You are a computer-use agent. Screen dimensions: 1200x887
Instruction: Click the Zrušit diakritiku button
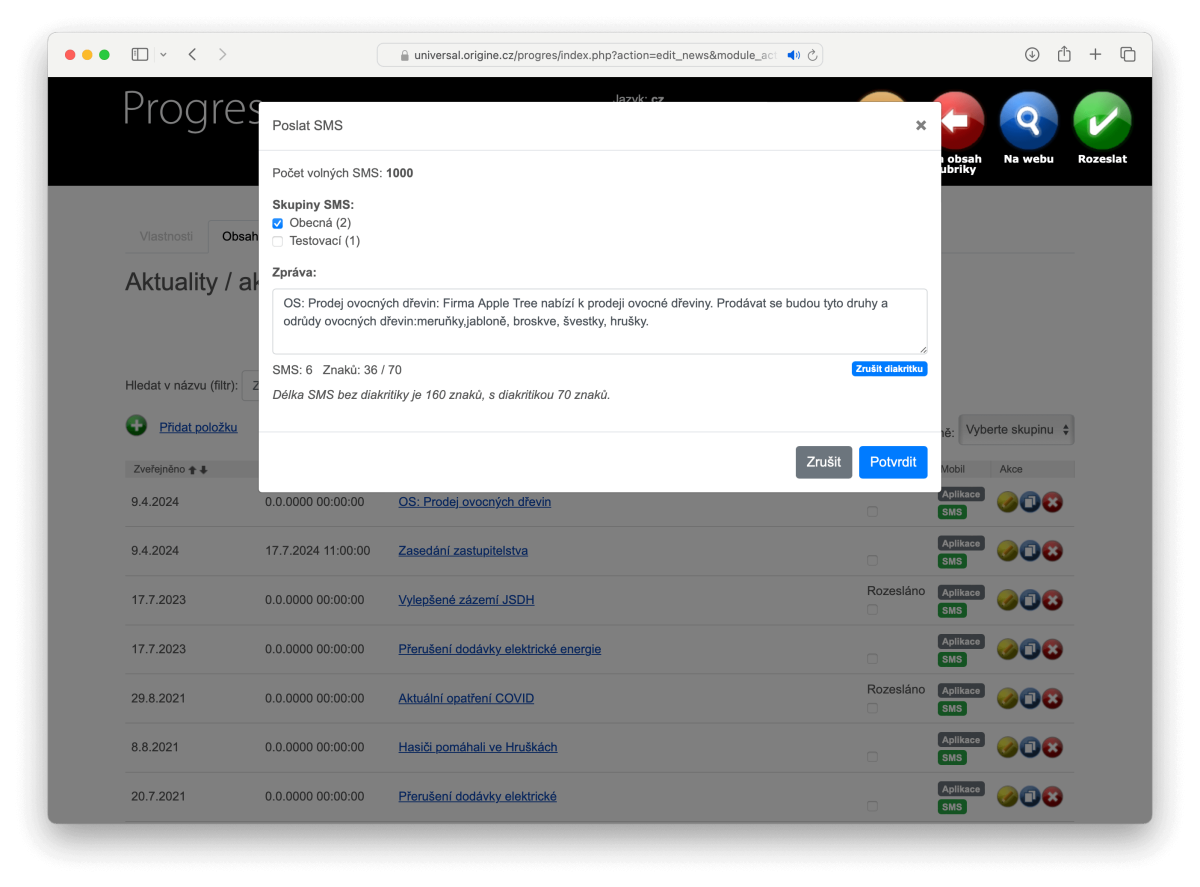click(x=889, y=369)
